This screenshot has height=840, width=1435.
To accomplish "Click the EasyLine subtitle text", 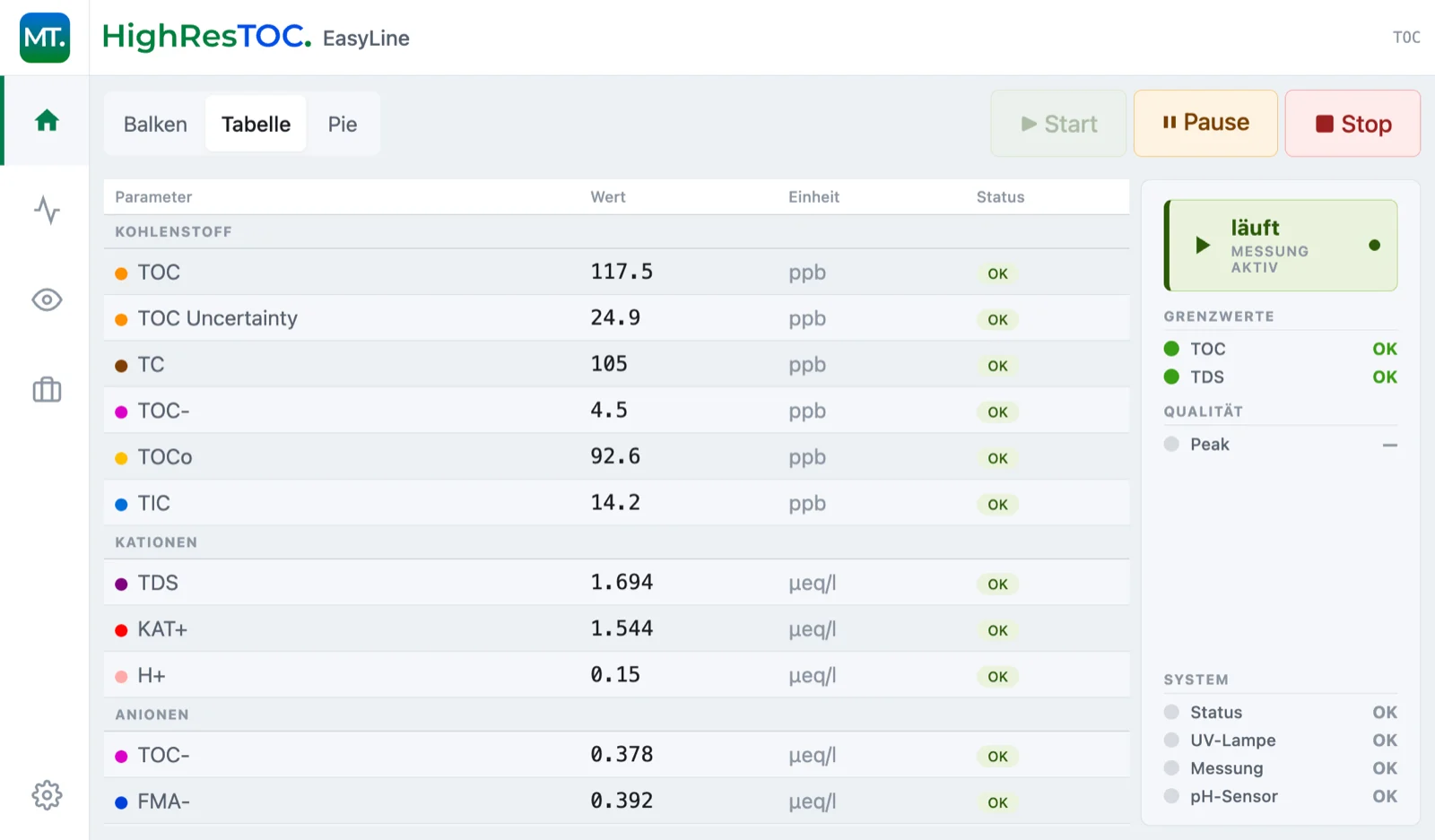I will (x=366, y=39).
